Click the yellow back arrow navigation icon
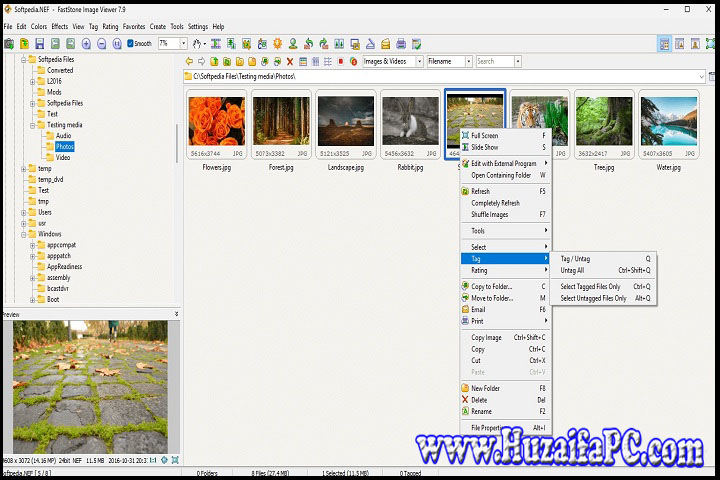 pos(189,62)
